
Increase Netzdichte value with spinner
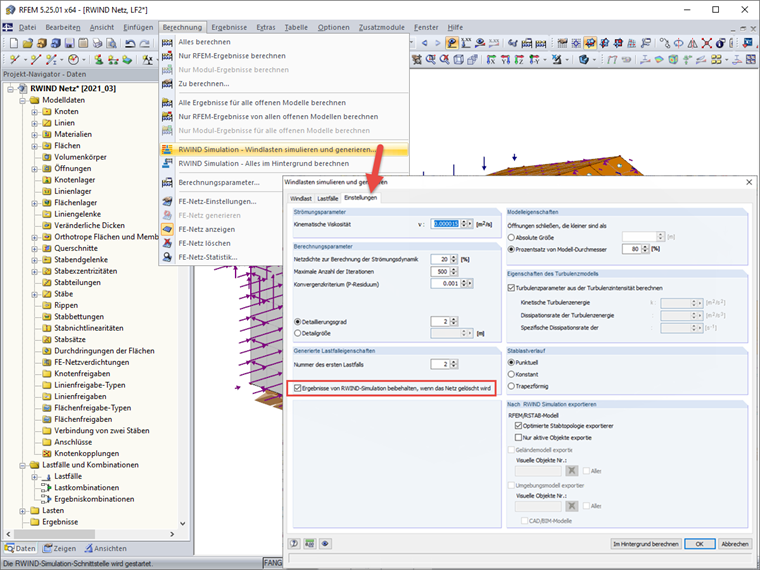pyautogui.click(x=454, y=257)
